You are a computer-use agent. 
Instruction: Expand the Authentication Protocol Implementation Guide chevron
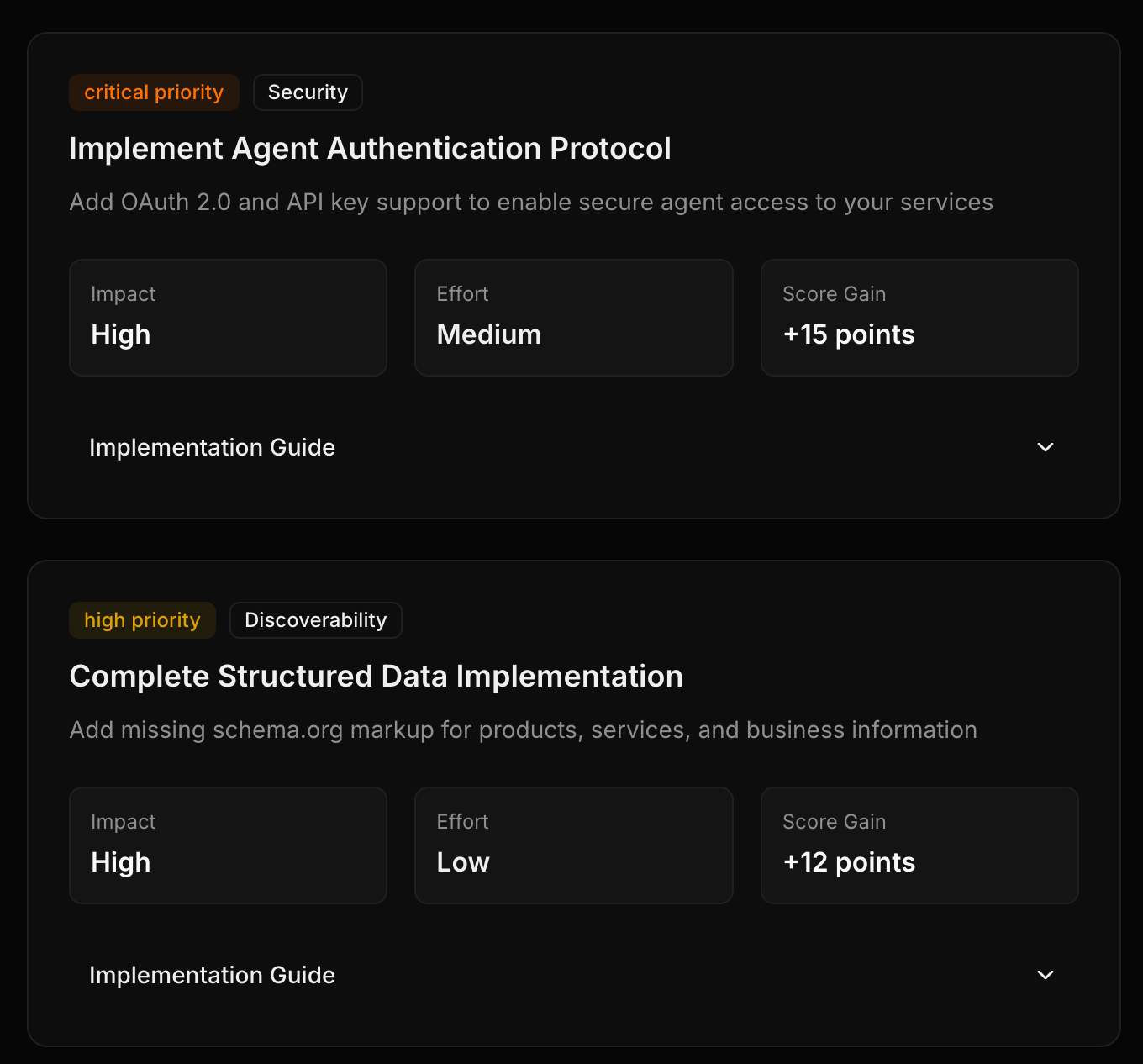1045,447
